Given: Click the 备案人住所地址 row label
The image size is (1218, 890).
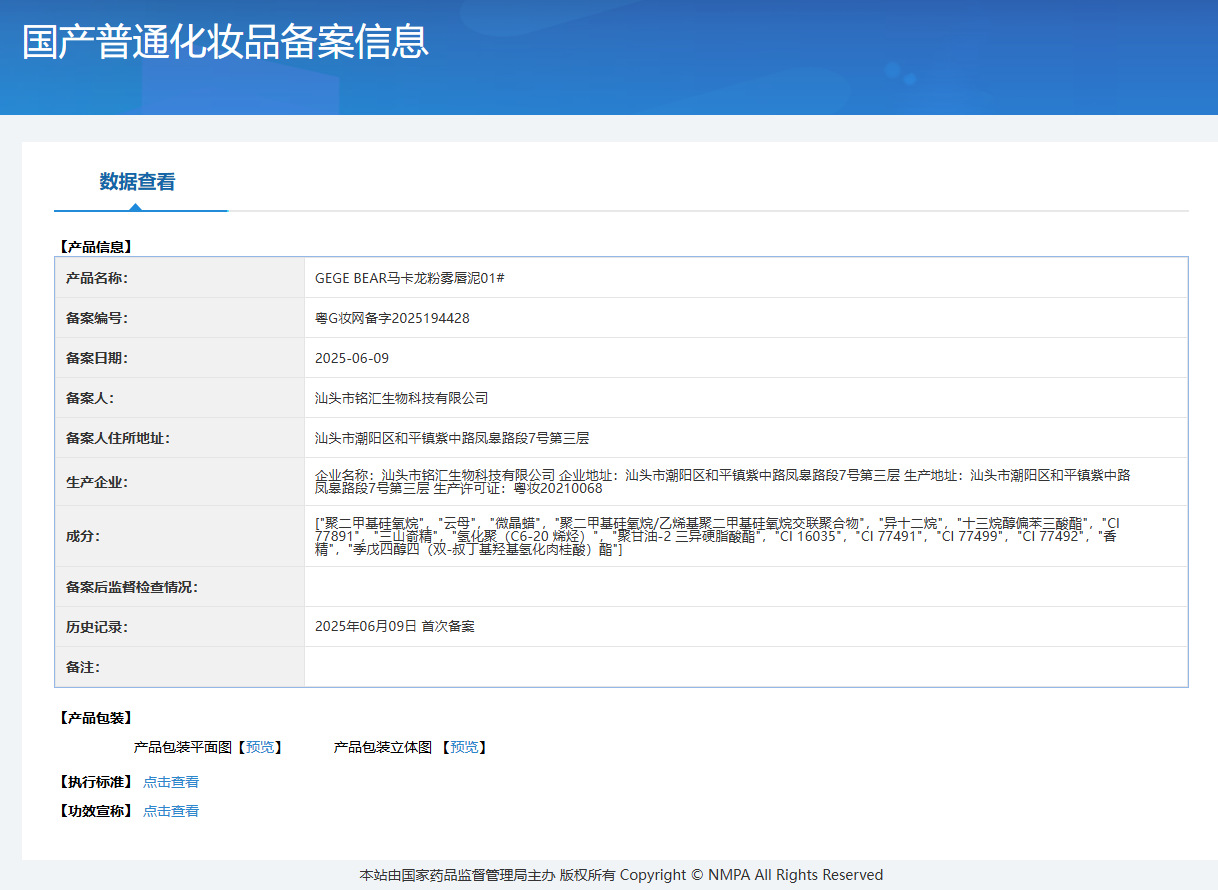Looking at the screenshot, I should [118, 438].
